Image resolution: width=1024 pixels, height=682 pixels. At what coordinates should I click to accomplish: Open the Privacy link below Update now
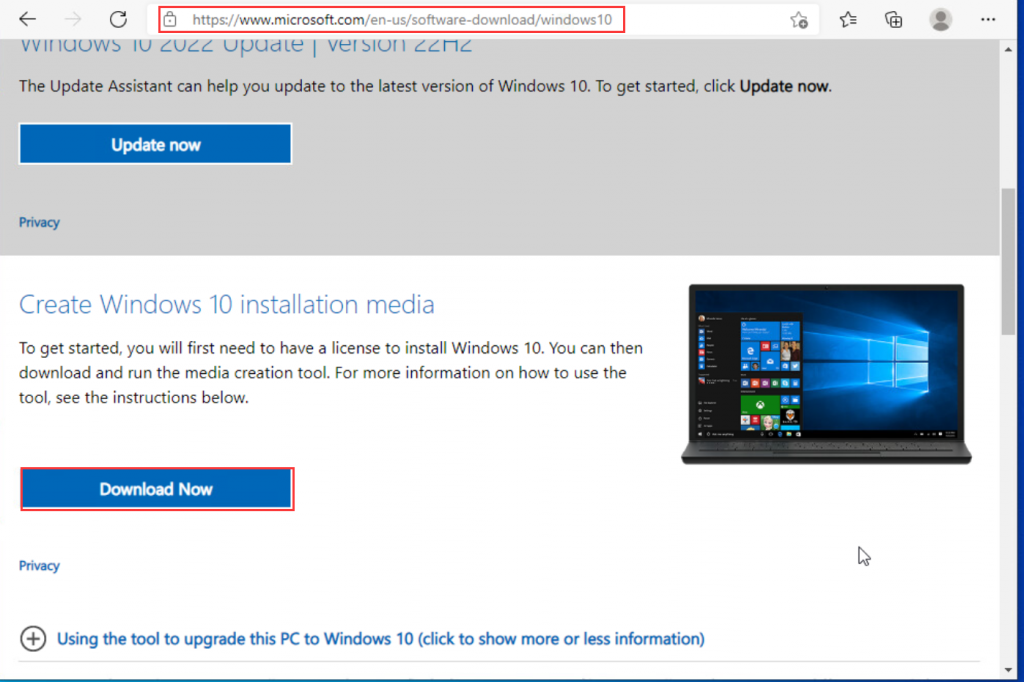coord(39,223)
